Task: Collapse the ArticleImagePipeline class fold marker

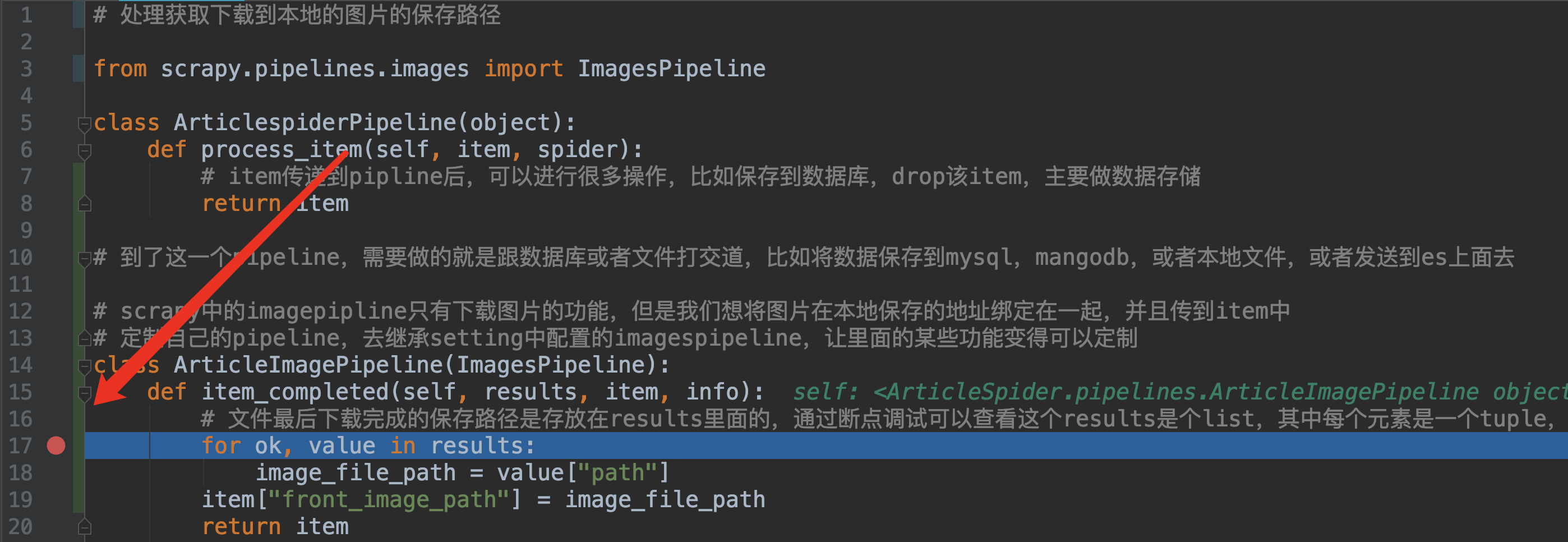Action: tap(85, 366)
